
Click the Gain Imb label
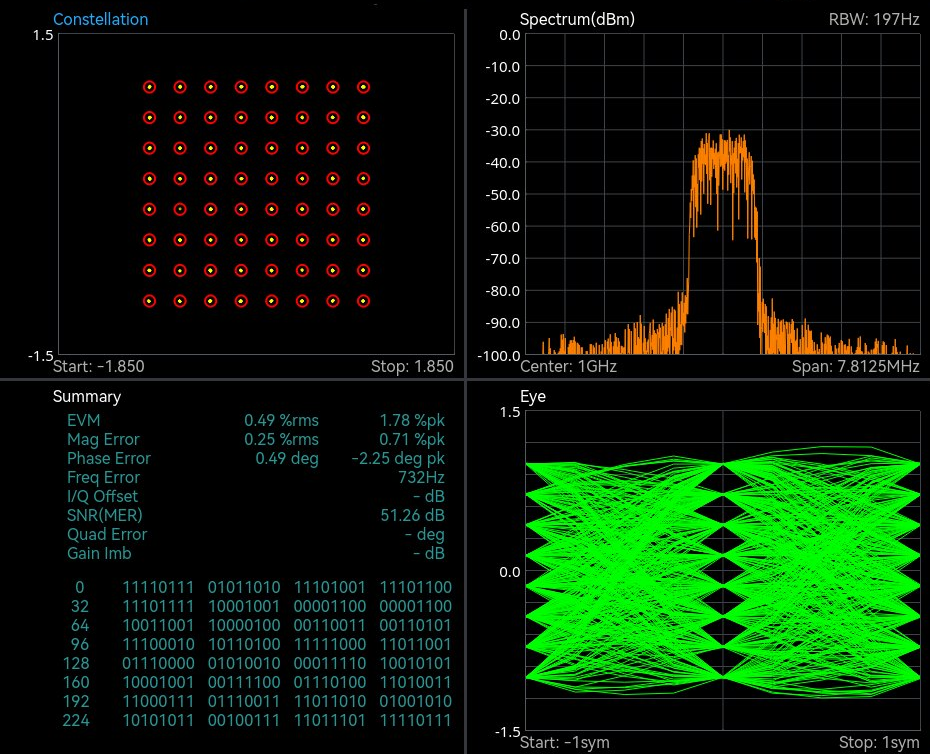click(99, 553)
